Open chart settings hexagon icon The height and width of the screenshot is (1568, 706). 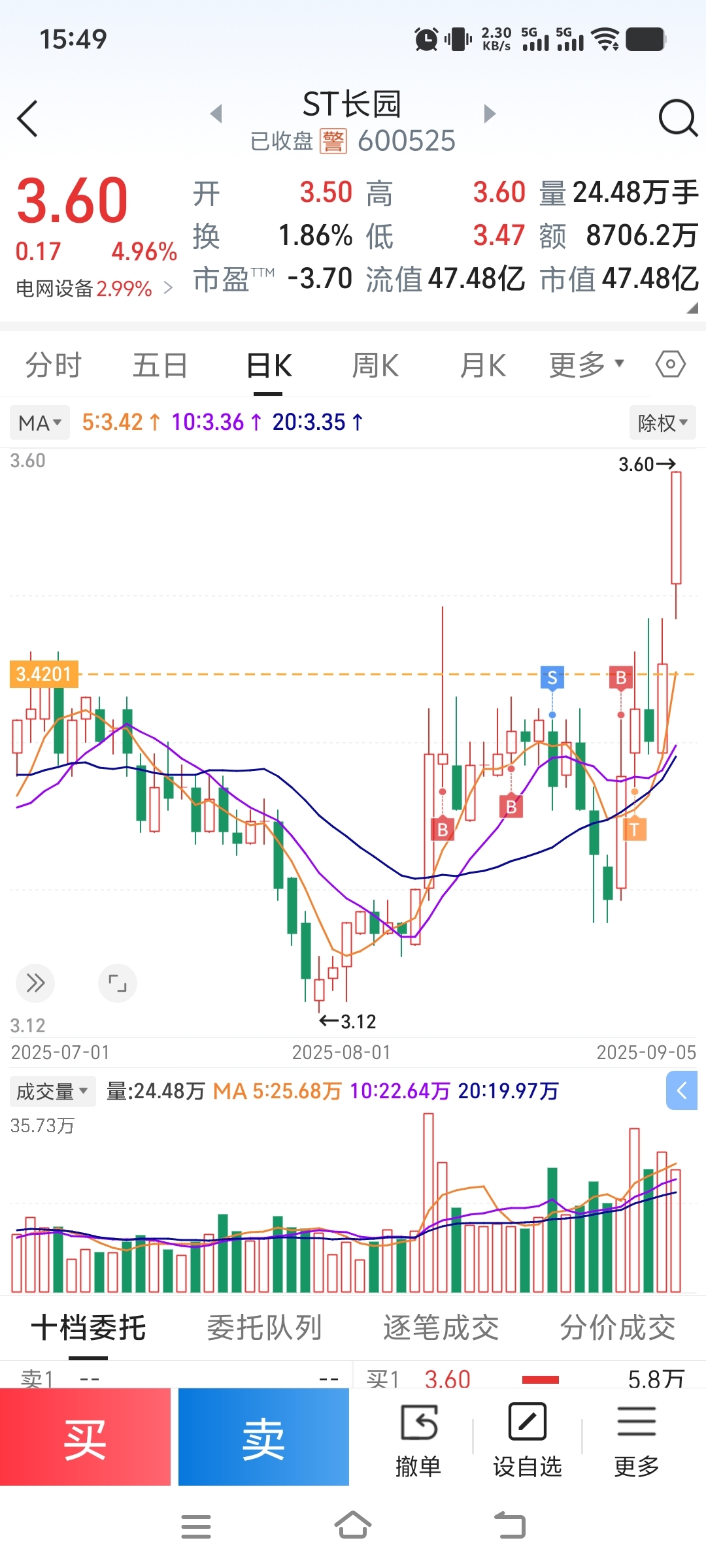[671, 364]
